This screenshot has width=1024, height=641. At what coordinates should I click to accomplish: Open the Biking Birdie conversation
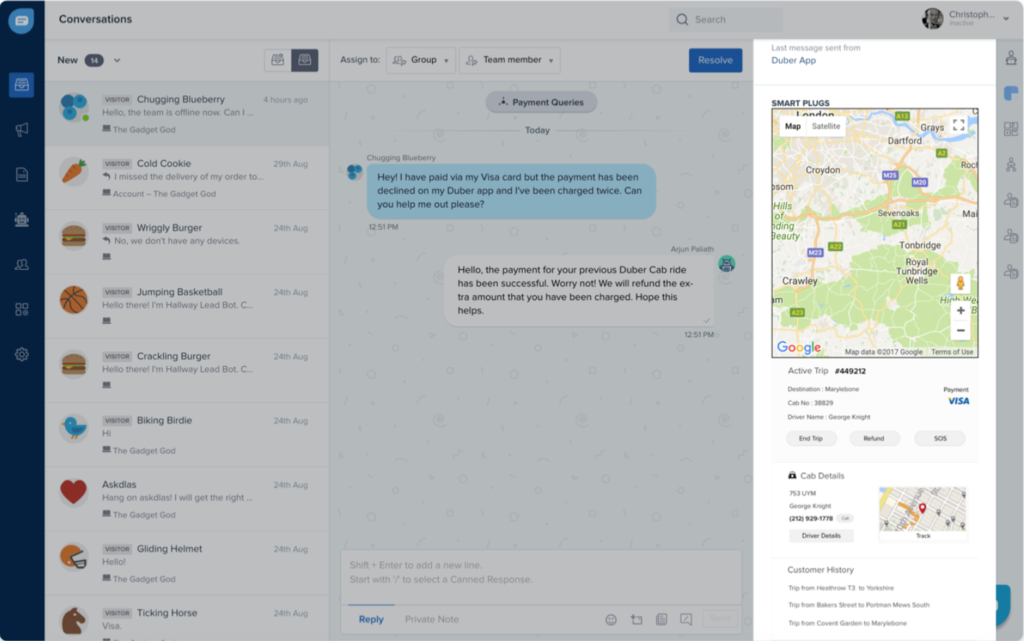pos(187,435)
